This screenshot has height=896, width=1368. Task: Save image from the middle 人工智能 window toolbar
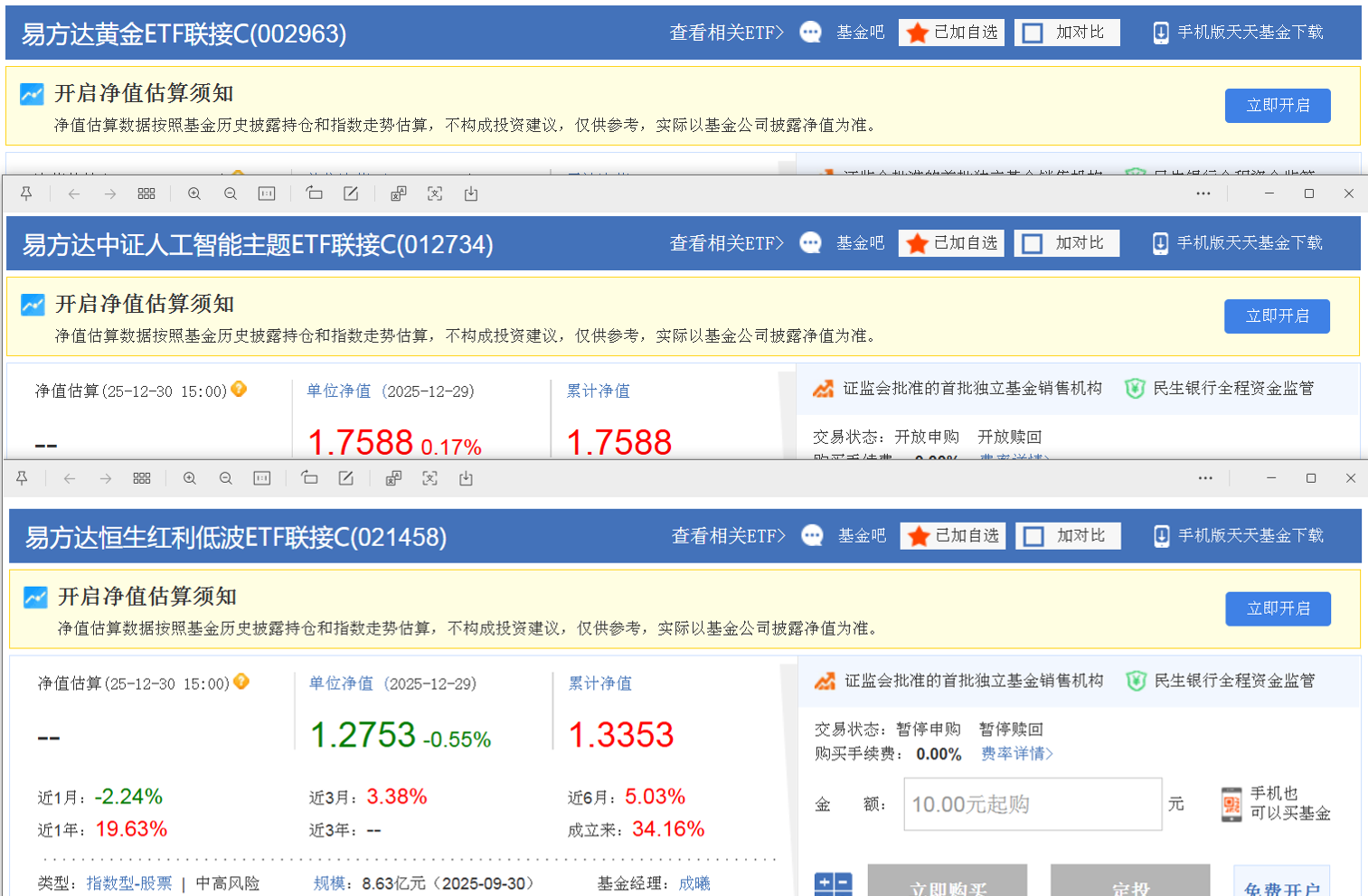tap(471, 193)
